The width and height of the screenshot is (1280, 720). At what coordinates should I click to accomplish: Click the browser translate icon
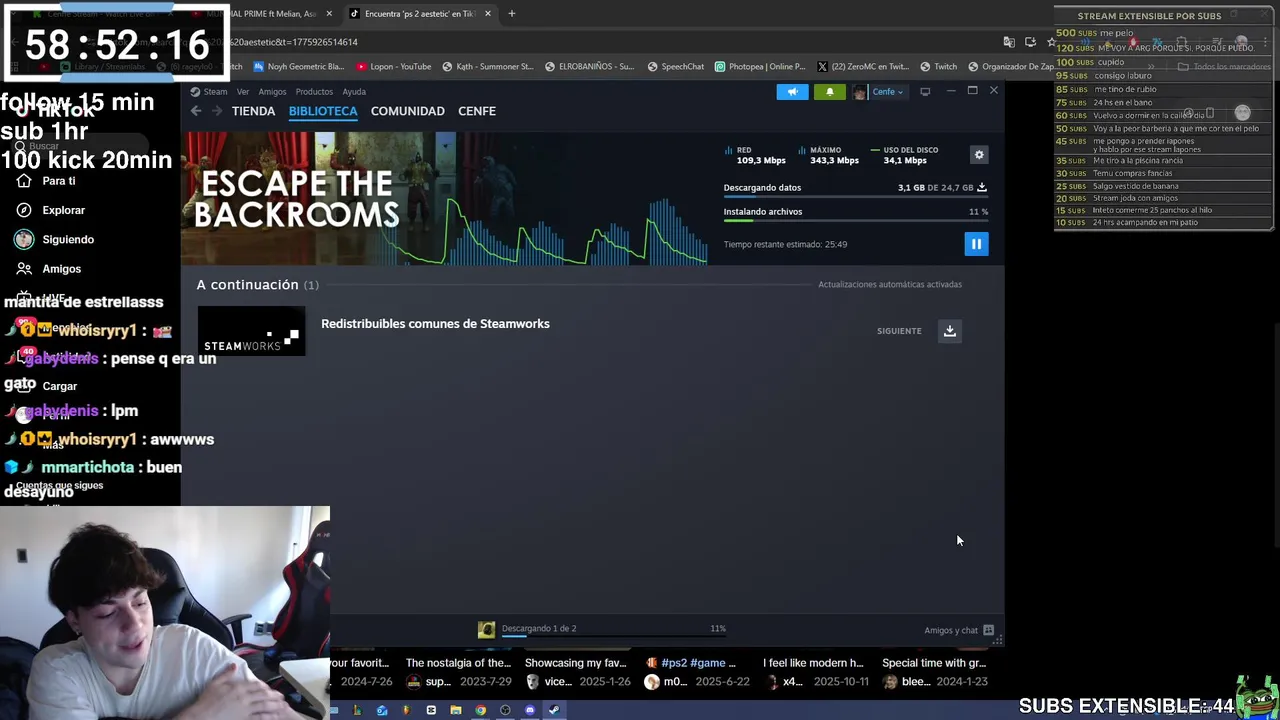(x=1009, y=42)
